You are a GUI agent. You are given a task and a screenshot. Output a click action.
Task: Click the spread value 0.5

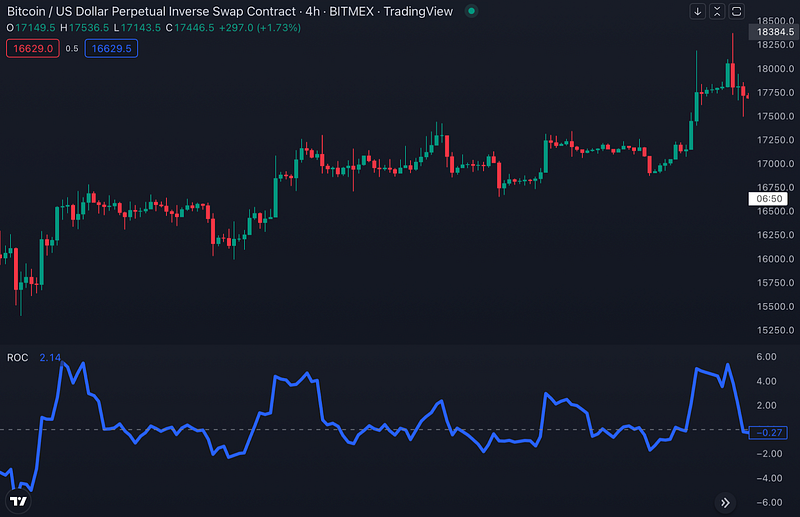click(72, 48)
